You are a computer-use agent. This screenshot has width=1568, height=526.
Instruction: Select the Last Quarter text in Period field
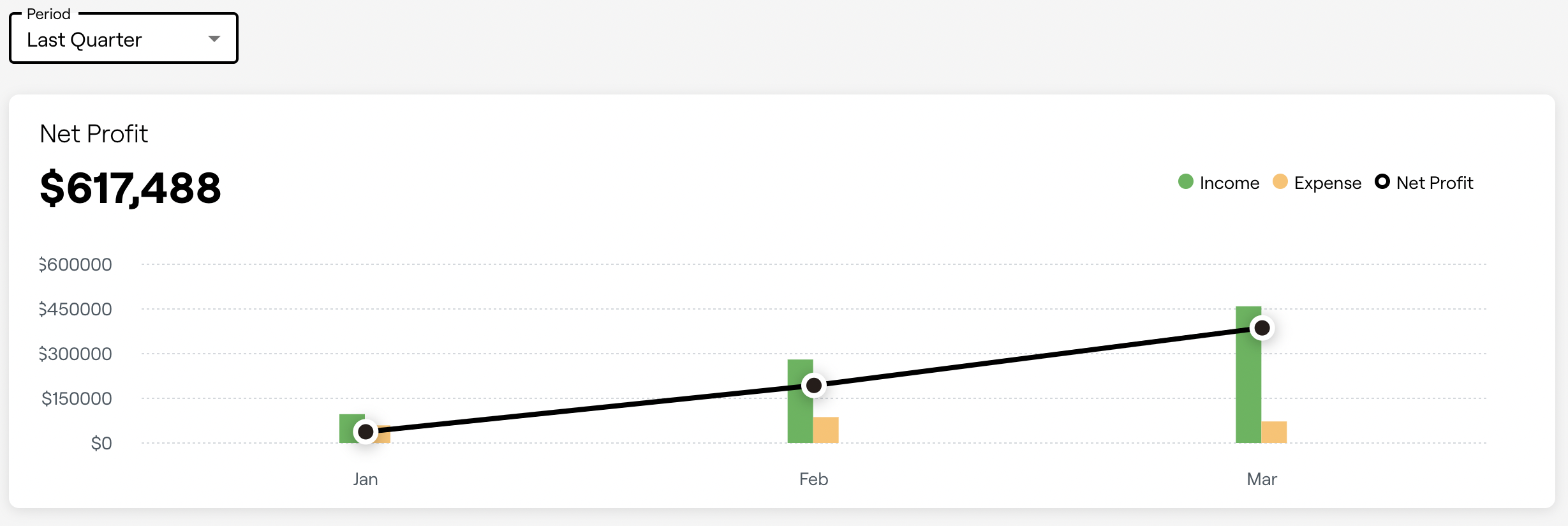click(84, 40)
